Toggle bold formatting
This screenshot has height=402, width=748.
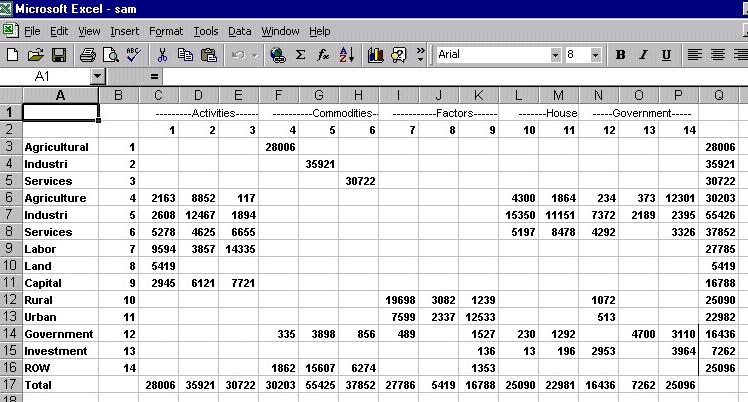click(620, 55)
